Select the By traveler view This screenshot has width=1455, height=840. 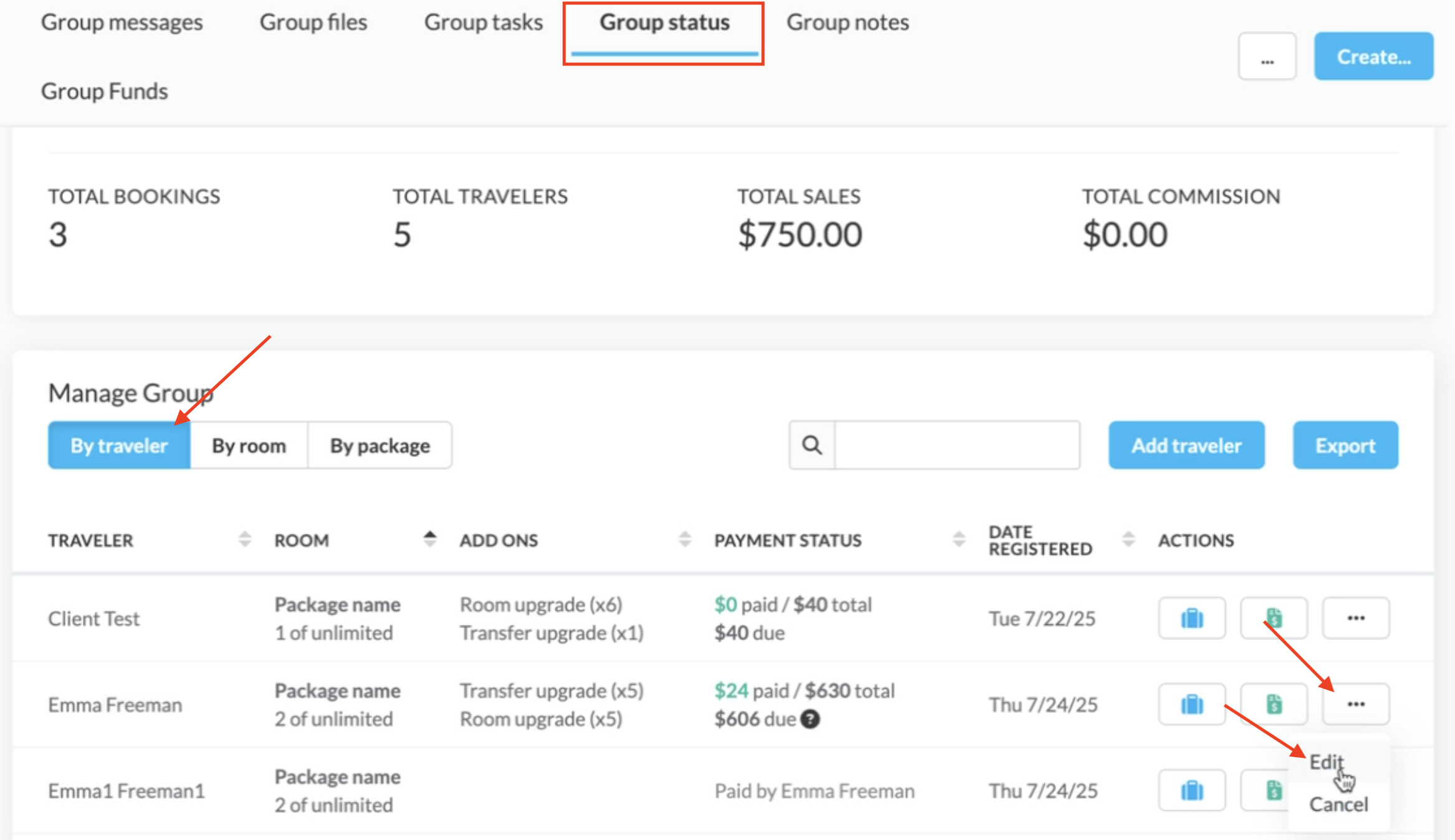coord(119,446)
